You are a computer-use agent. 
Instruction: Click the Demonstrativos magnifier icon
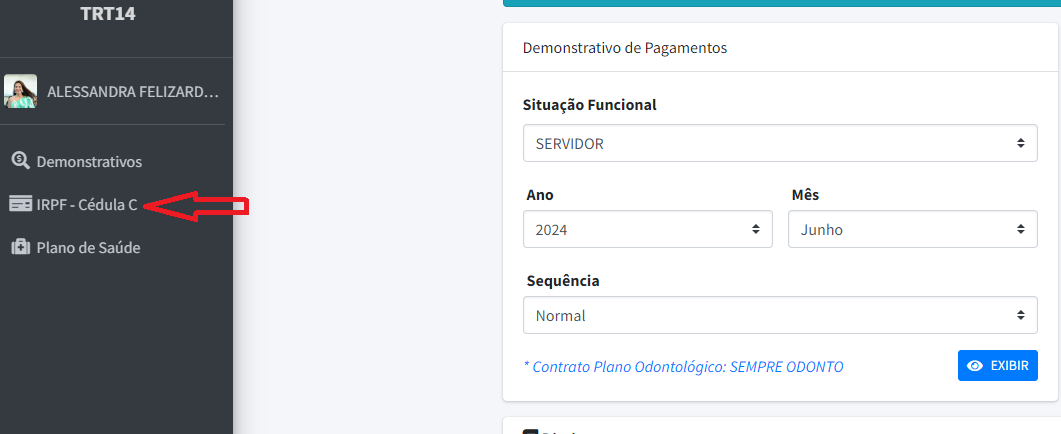click(x=20, y=161)
